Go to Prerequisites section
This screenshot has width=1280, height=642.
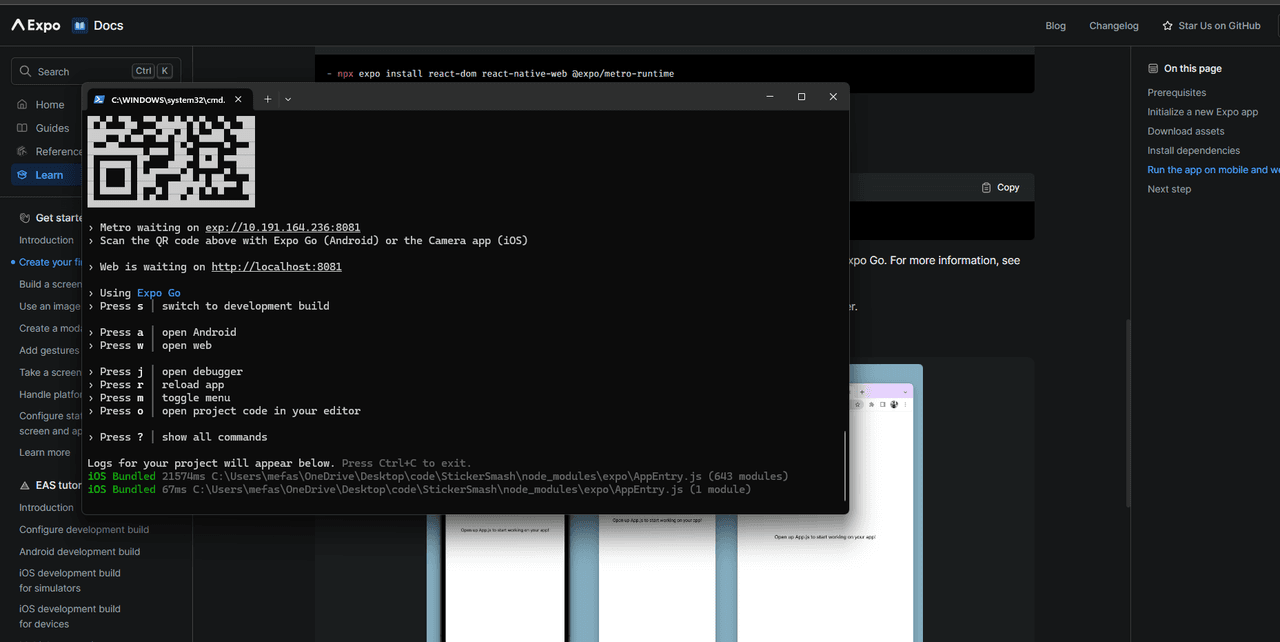coord(1176,93)
